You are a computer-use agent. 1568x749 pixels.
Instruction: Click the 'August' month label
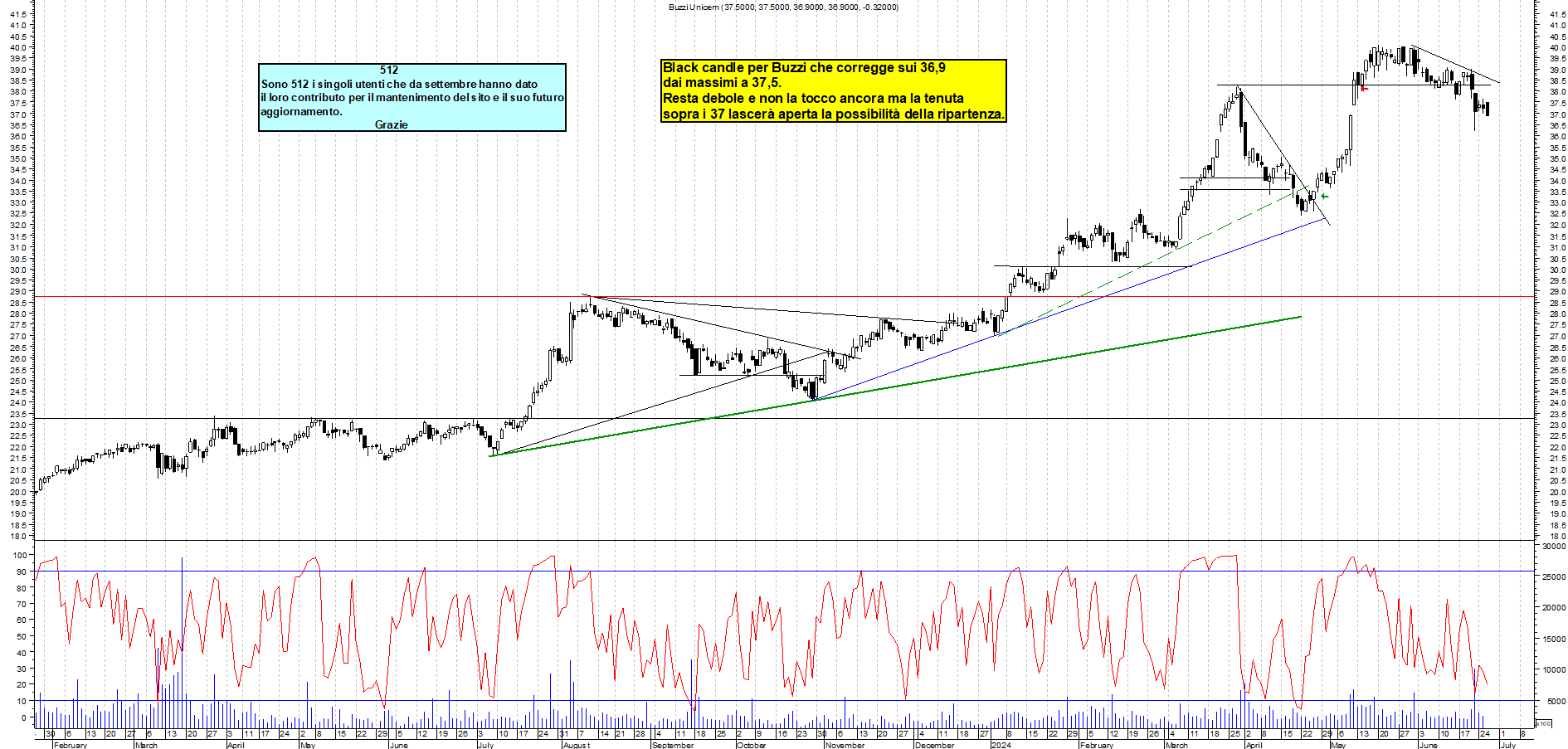coord(577,745)
